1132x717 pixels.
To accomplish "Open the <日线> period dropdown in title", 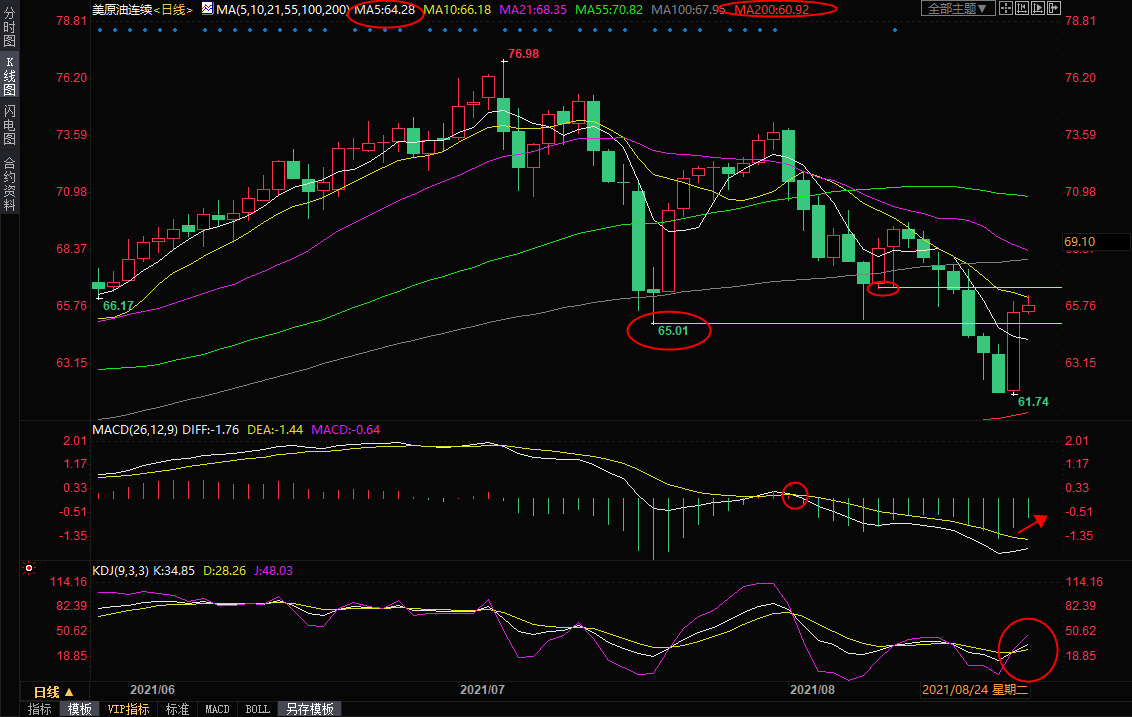I will click(x=174, y=9).
